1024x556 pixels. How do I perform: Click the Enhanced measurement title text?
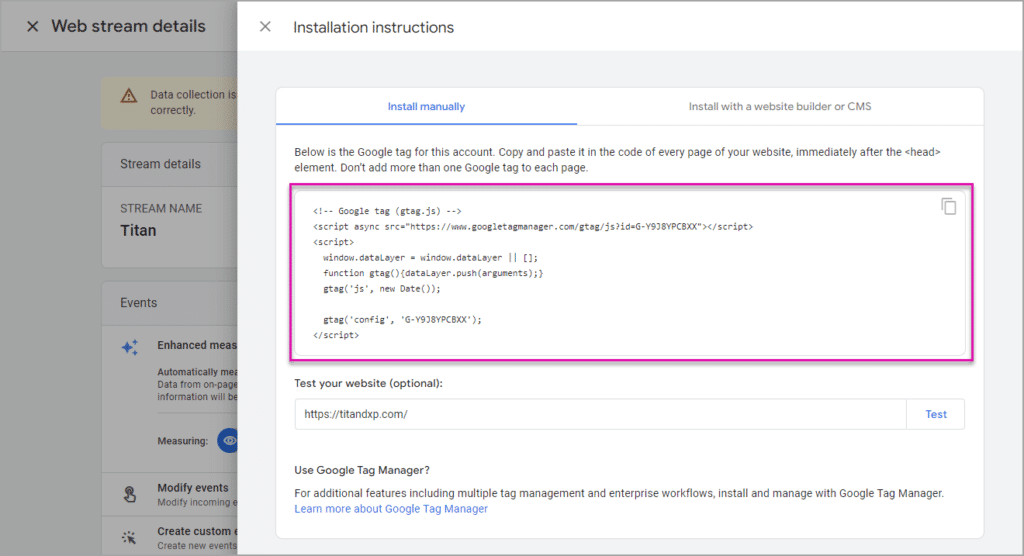pos(197,345)
